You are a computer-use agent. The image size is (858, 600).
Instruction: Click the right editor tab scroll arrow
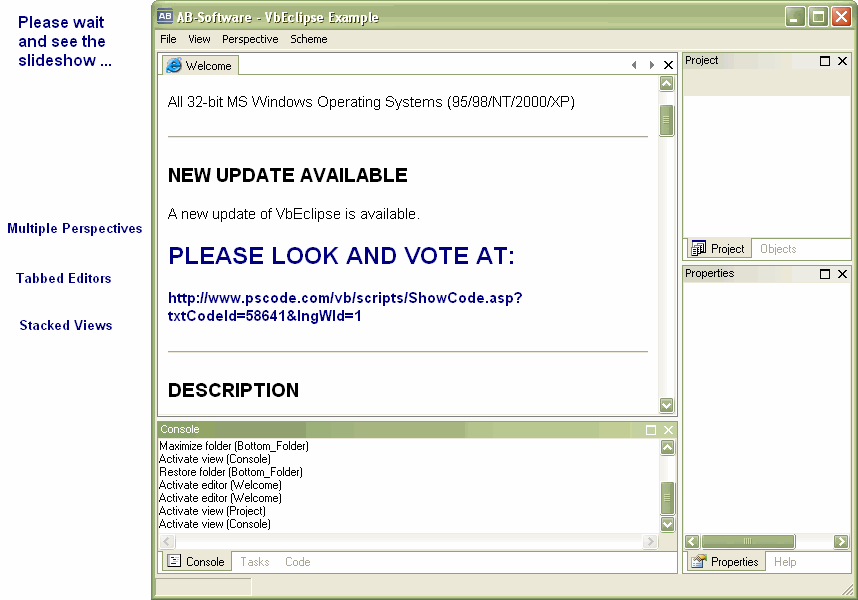651,65
